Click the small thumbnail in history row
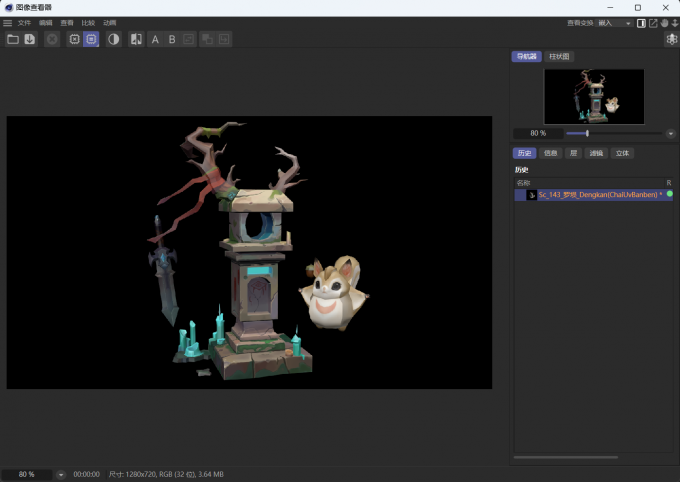The image size is (680, 482). point(531,195)
